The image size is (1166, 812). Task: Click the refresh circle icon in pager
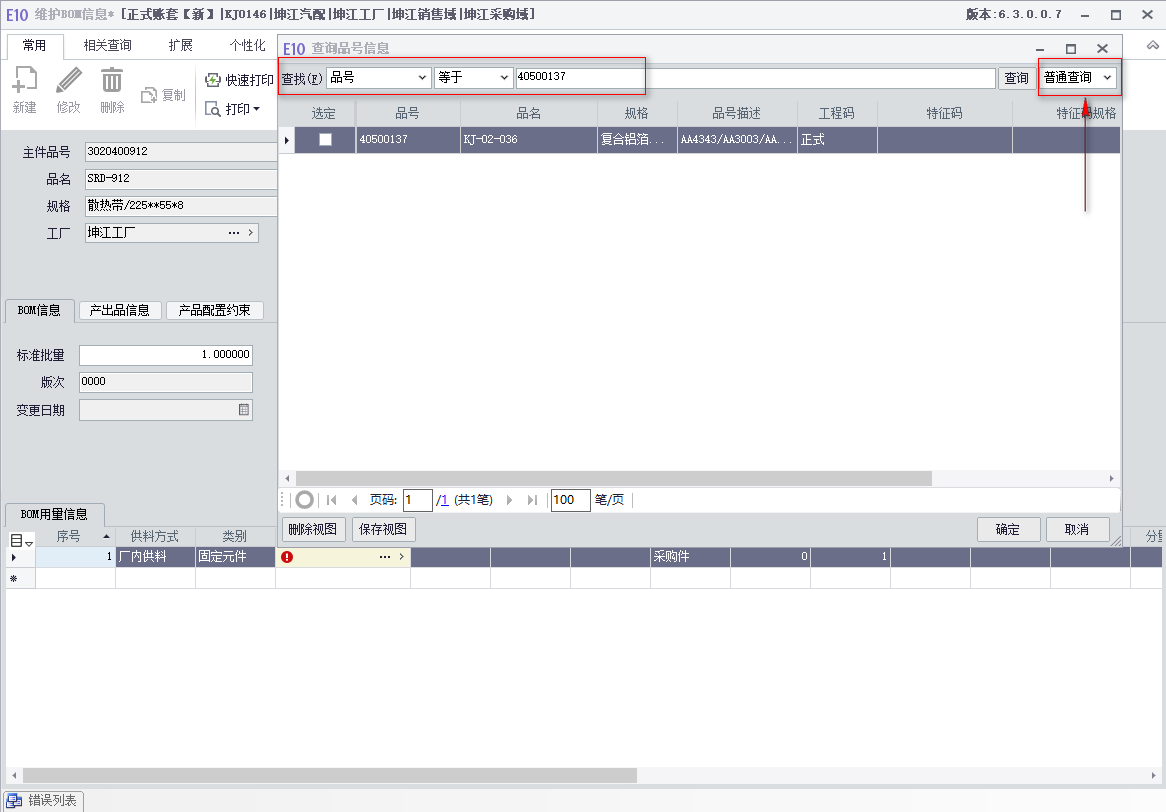coord(304,500)
